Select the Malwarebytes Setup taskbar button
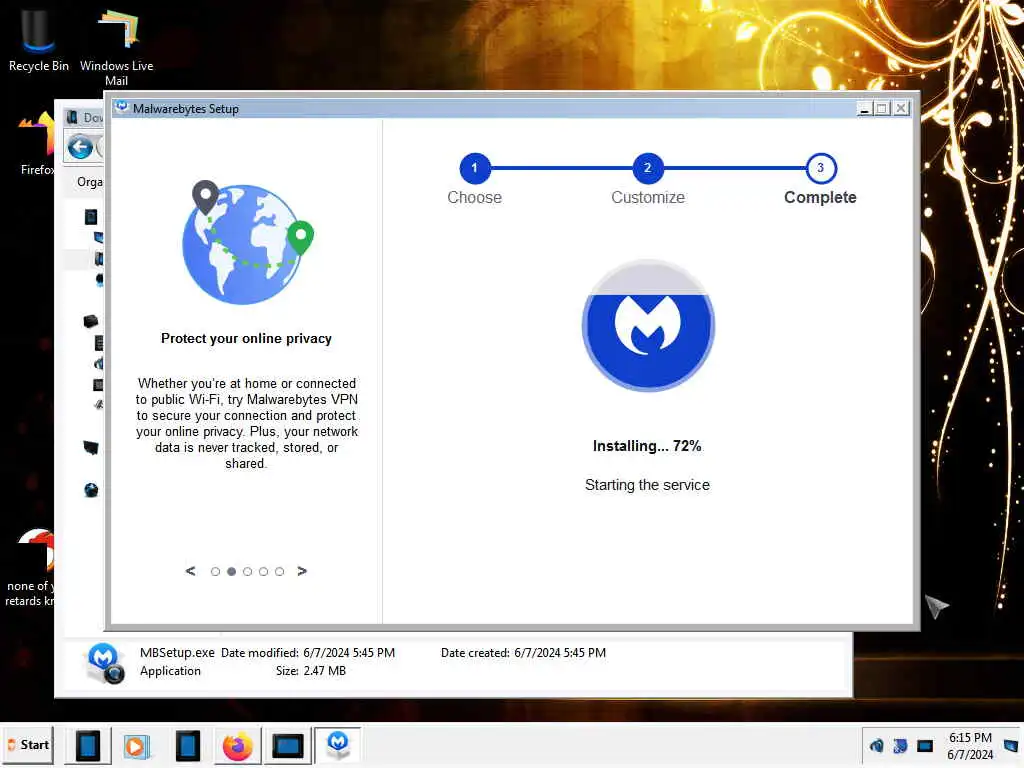1024x768 pixels. pos(338,745)
